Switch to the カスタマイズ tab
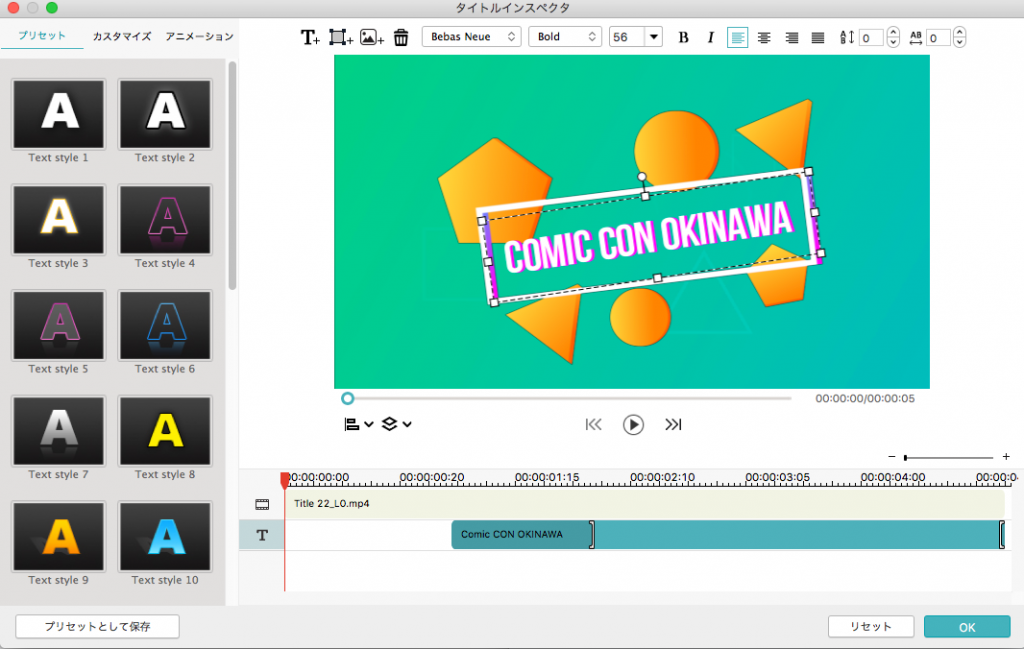 tap(121, 36)
